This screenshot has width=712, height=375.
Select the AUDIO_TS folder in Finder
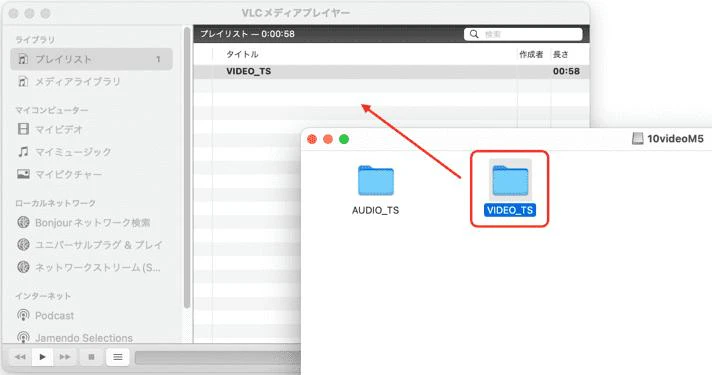pos(376,181)
